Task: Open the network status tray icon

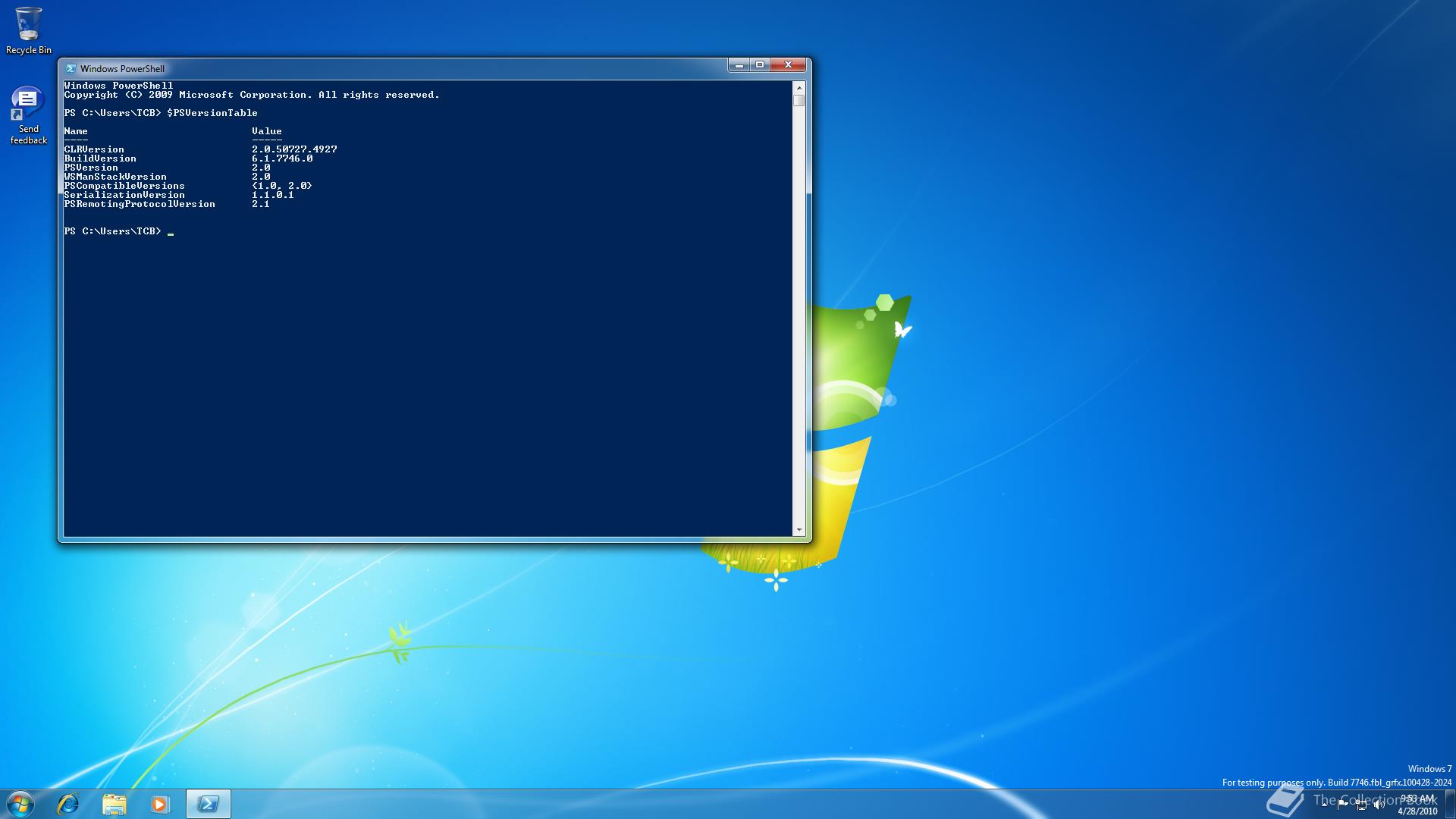Action: tap(1361, 805)
